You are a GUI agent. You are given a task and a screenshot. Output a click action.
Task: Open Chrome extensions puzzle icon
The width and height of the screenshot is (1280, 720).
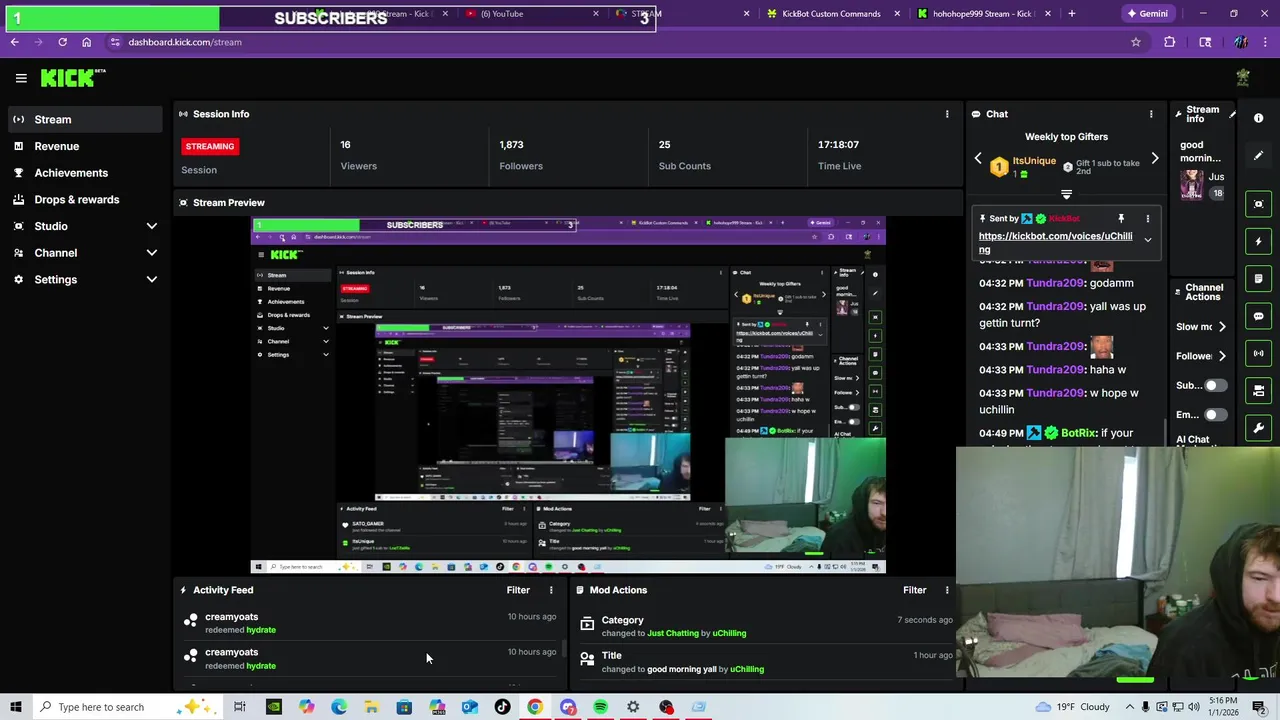coord(1169,42)
